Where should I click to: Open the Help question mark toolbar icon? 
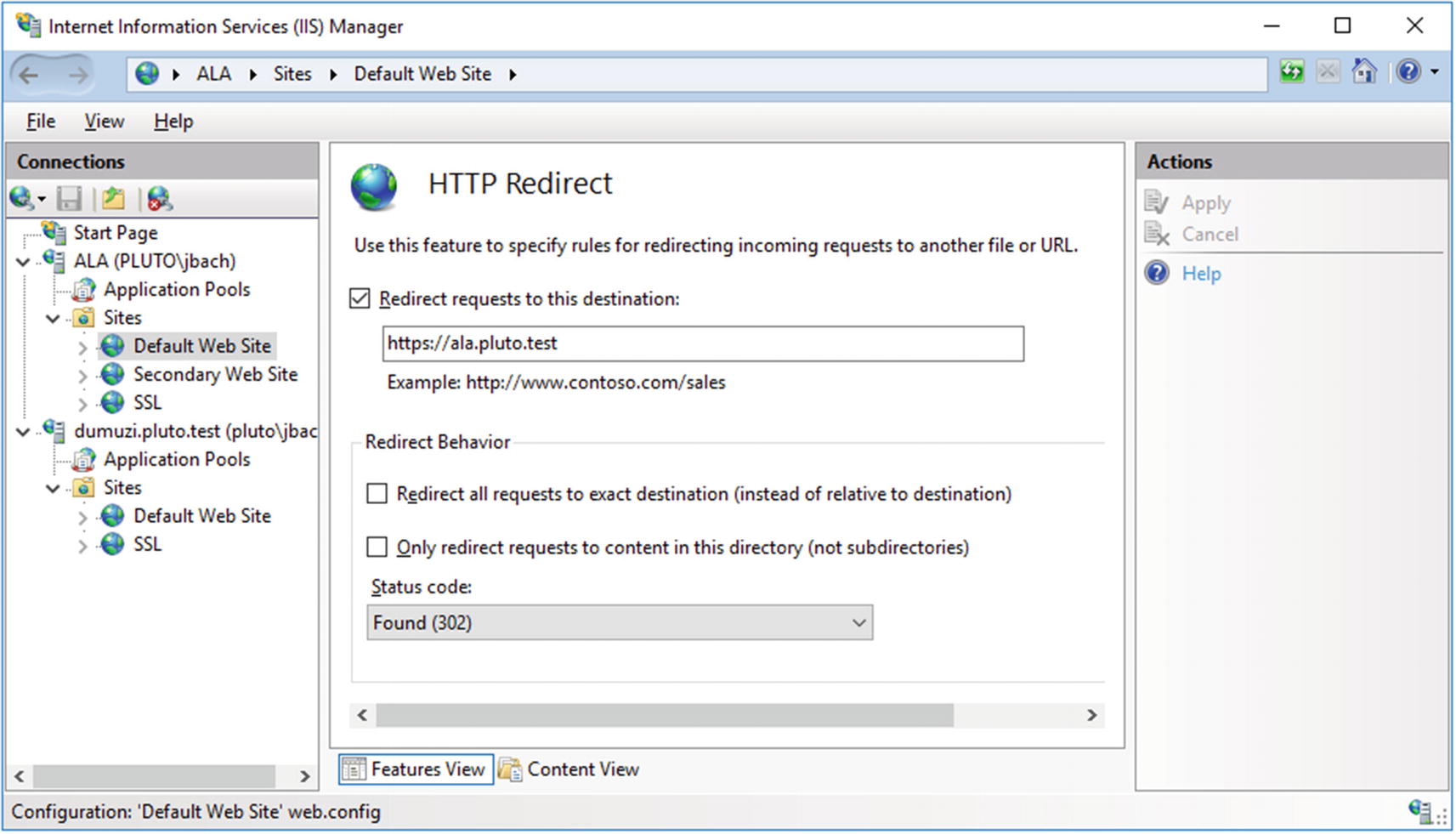click(x=1408, y=71)
